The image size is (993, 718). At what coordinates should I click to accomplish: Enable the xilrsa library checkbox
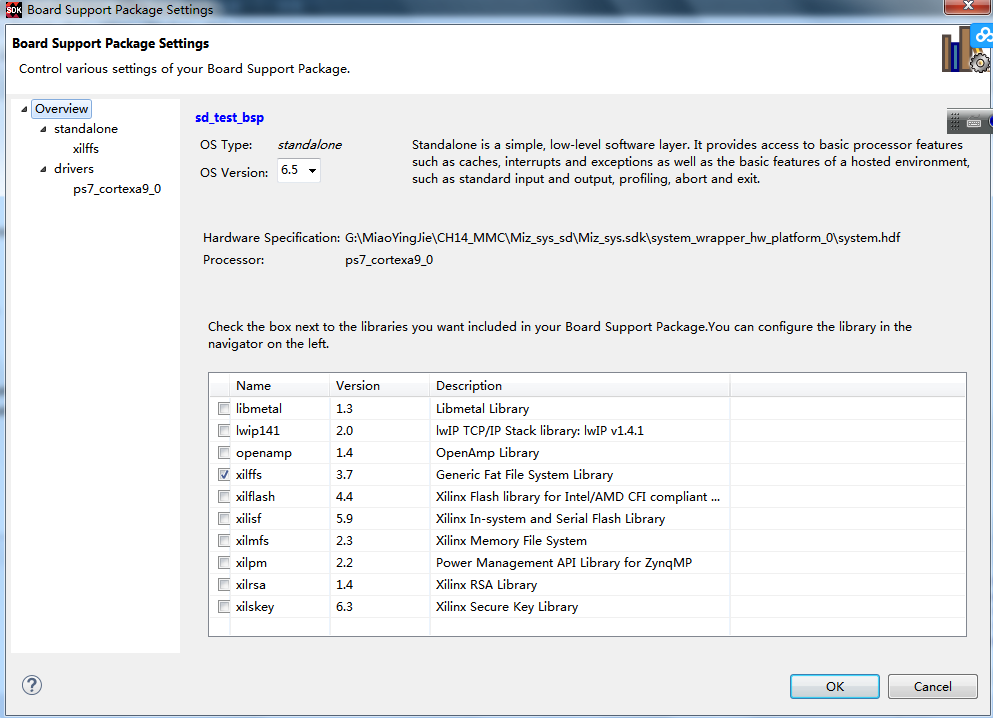pos(224,584)
